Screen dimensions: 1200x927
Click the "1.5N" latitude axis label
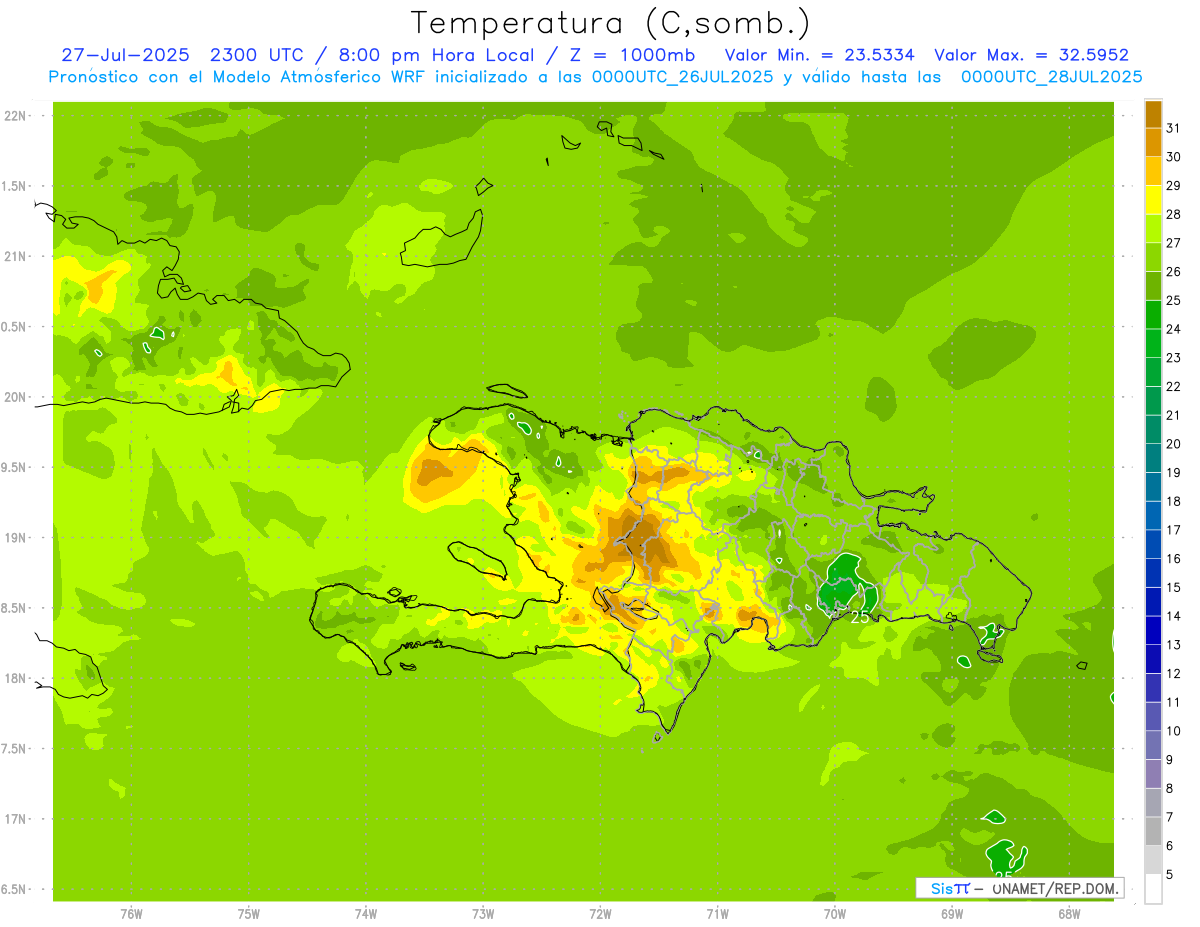pyautogui.click(x=16, y=186)
